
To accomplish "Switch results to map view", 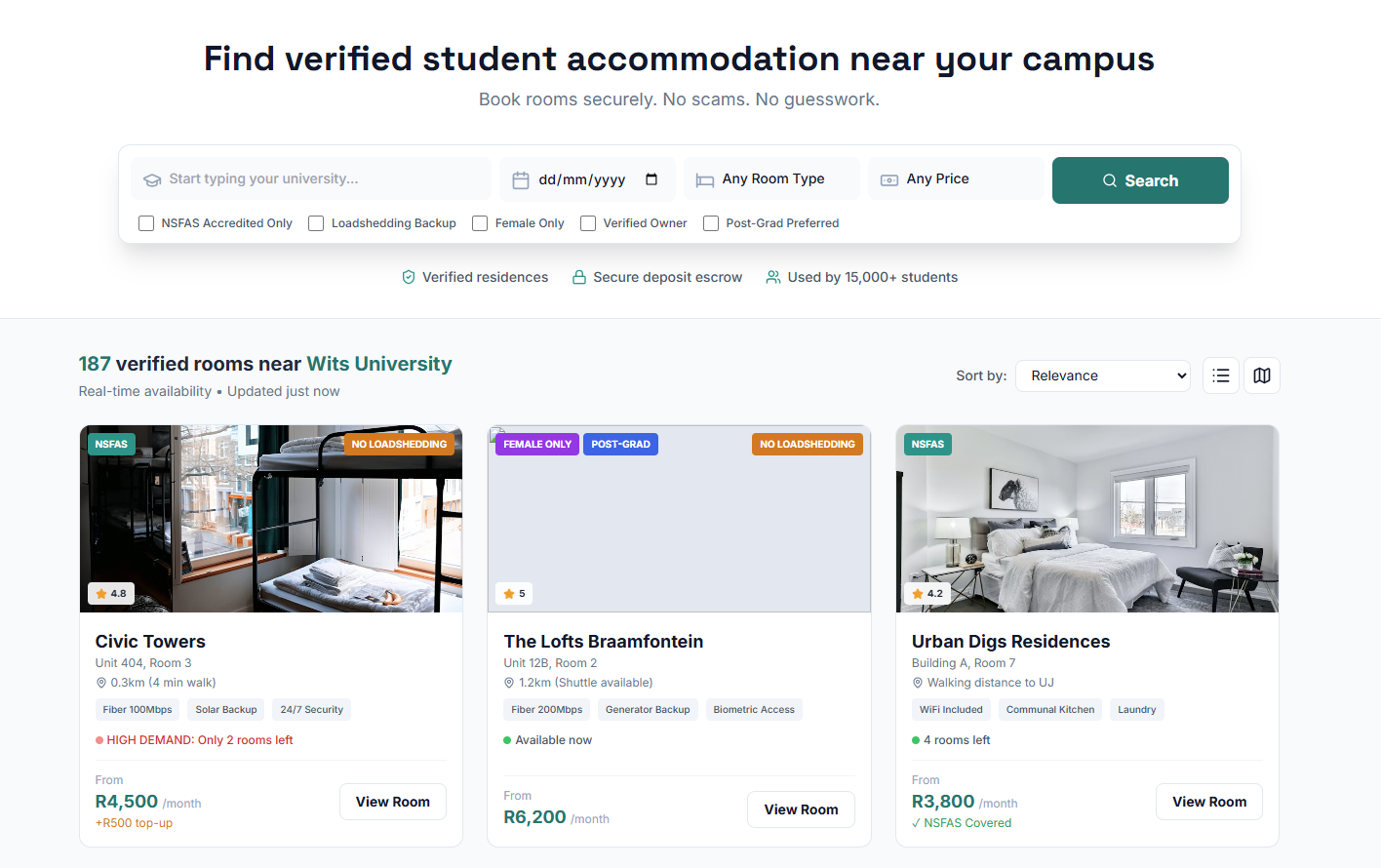I will 1261,375.
